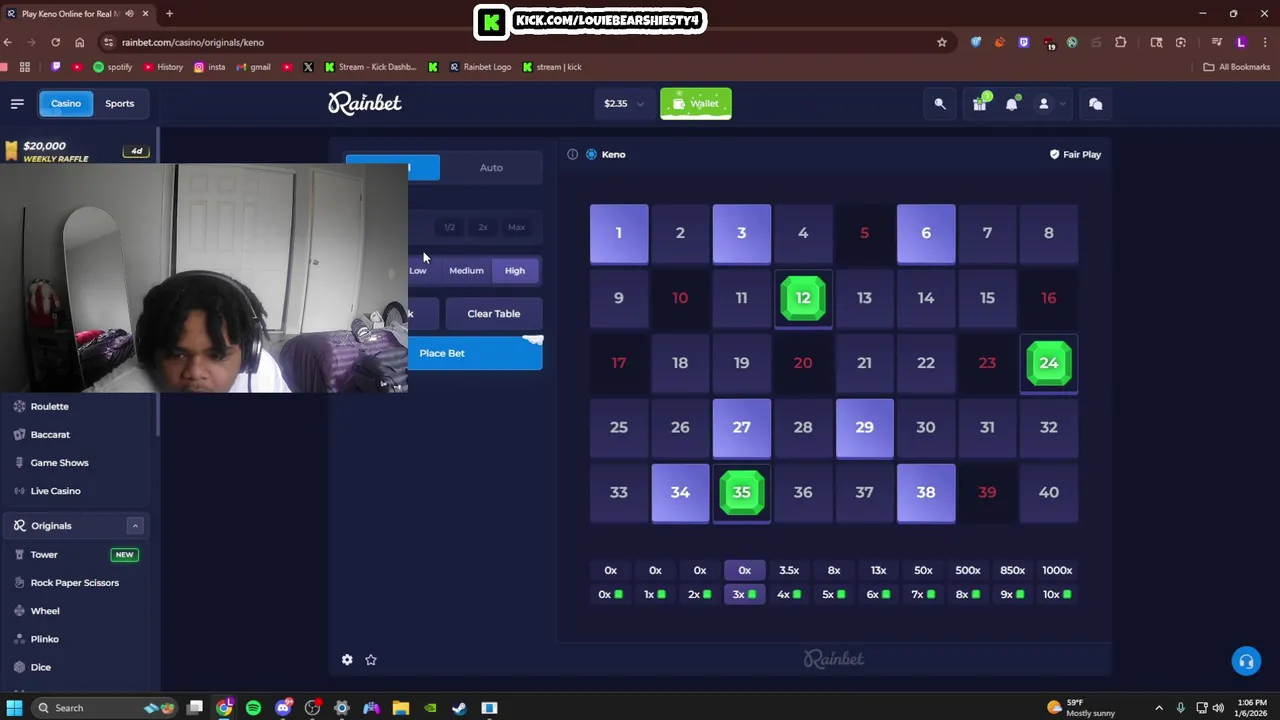
Task: Click the Clear Table button
Action: coord(494,314)
